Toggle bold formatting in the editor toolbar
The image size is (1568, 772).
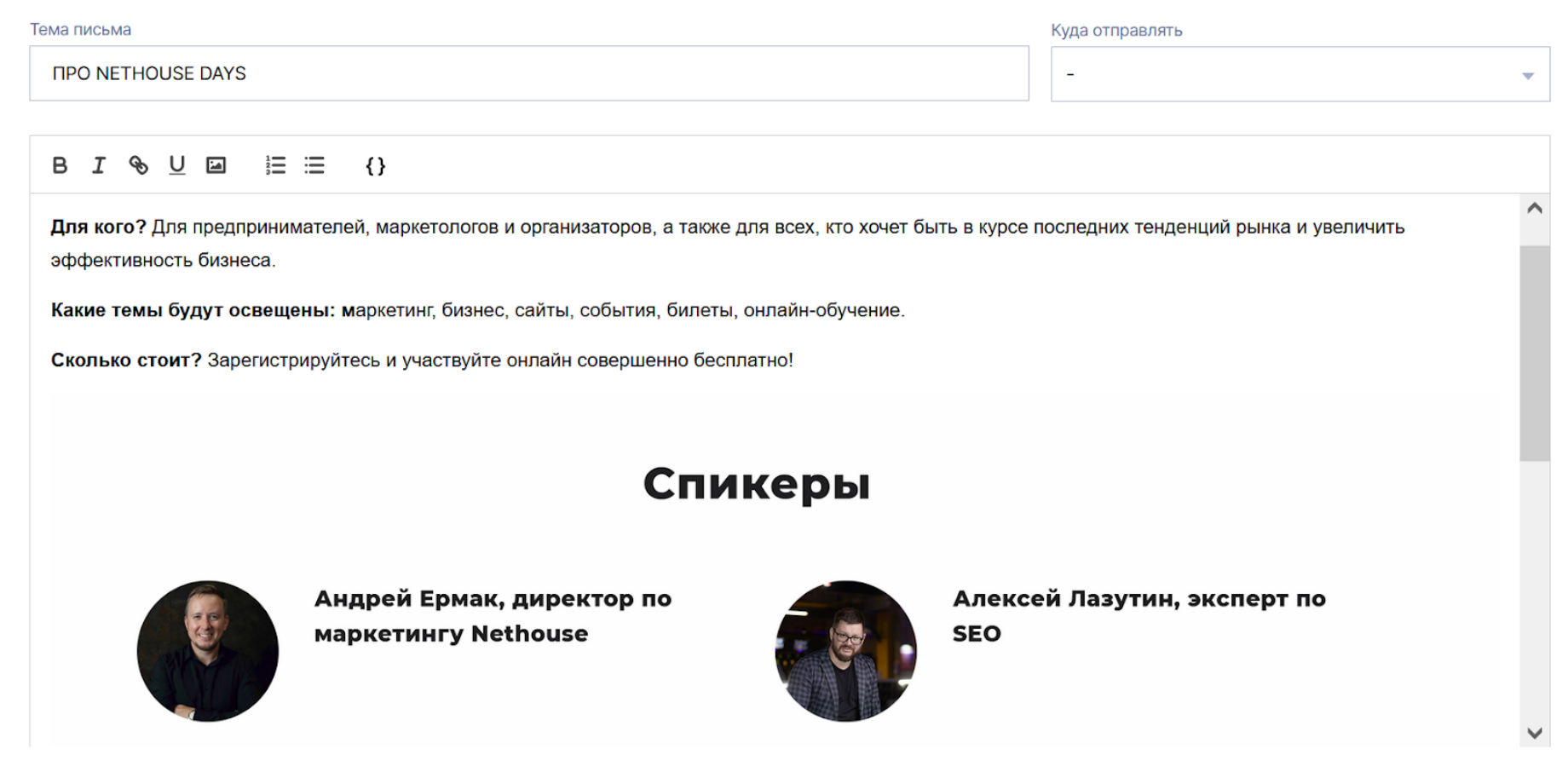(60, 165)
